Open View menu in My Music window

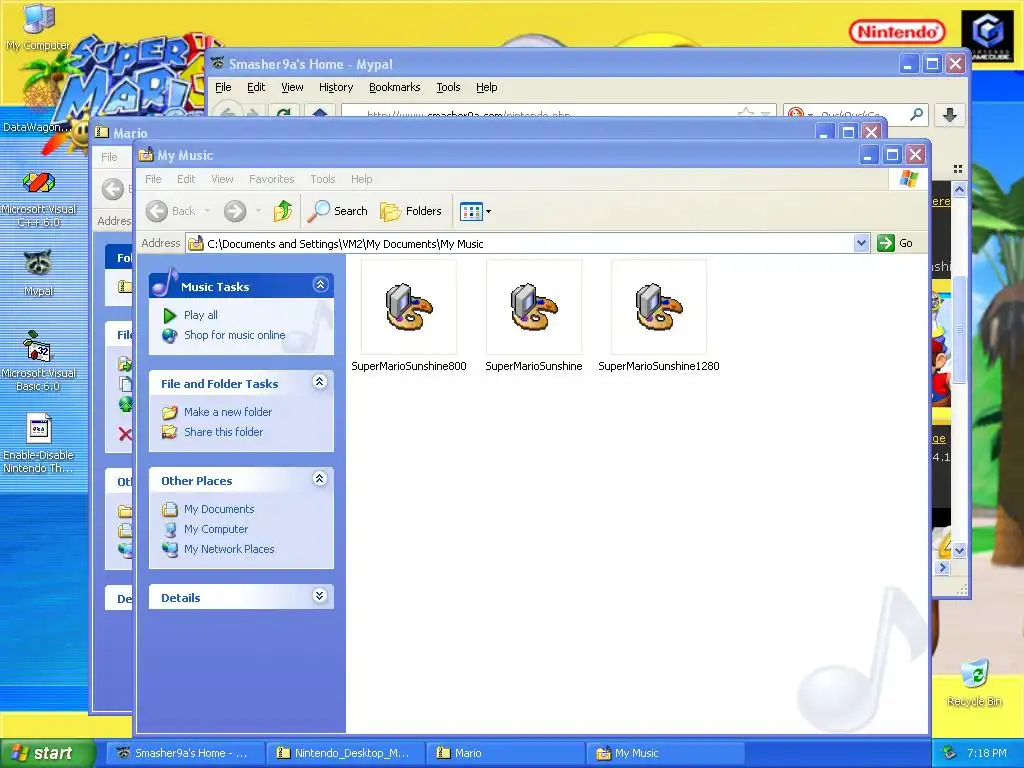222,179
